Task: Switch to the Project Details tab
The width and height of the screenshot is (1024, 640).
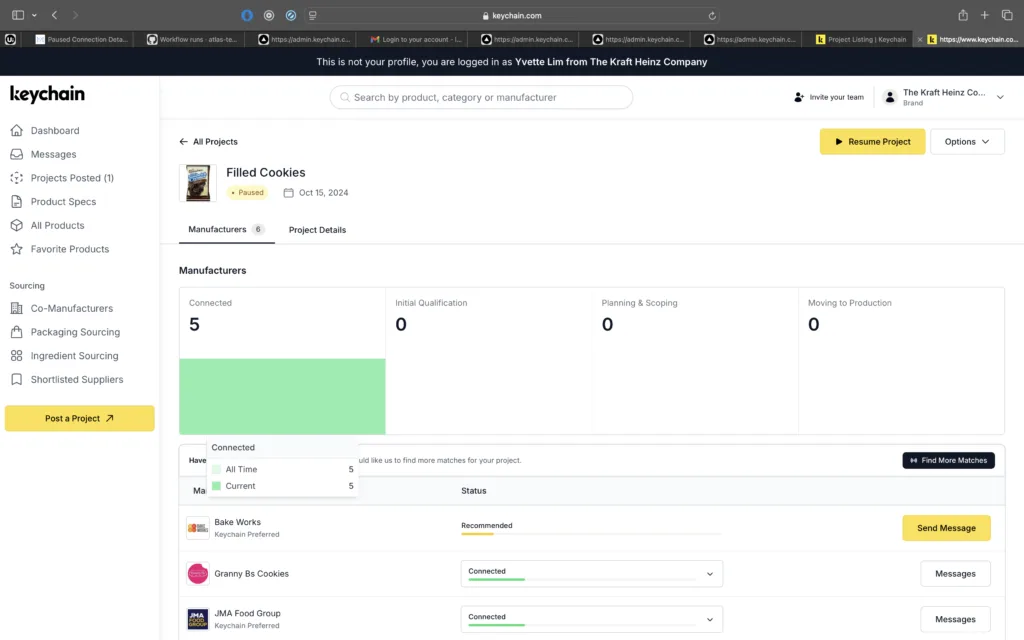Action: (x=317, y=230)
